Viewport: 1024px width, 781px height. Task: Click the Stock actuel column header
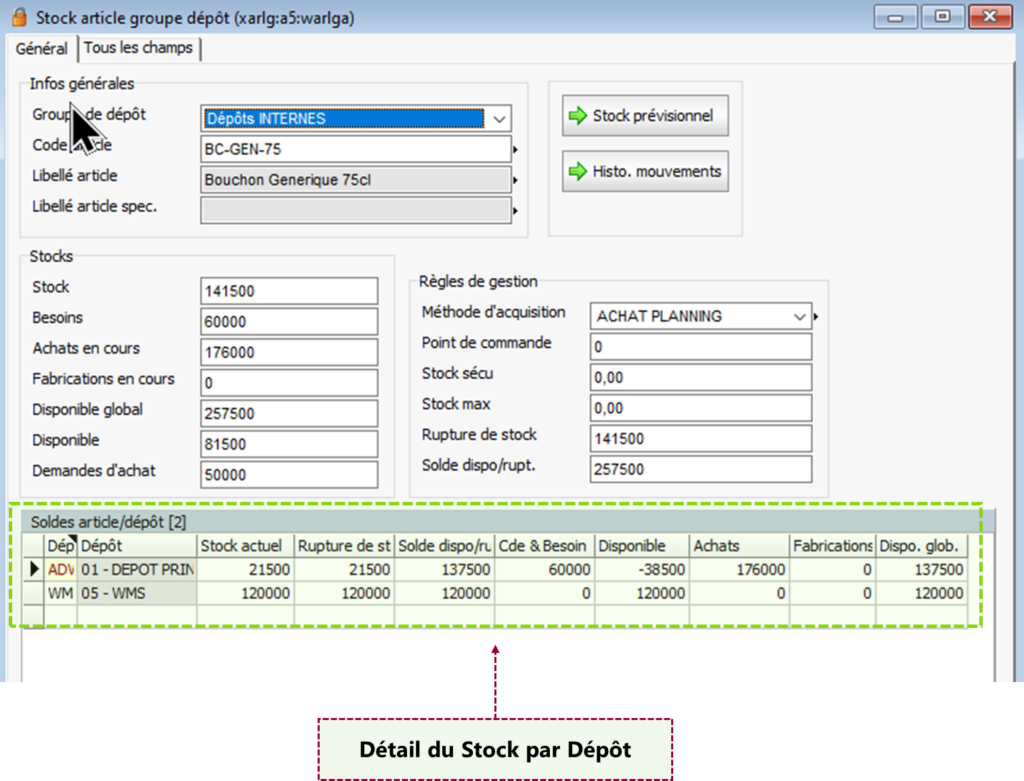pos(245,546)
